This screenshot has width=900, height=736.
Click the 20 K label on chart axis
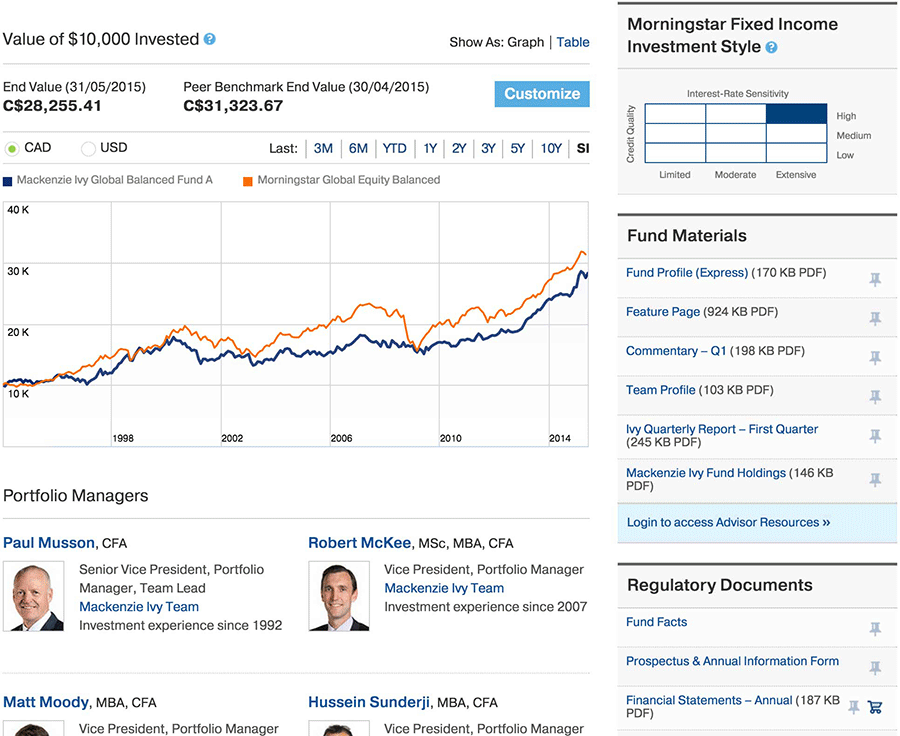18,332
